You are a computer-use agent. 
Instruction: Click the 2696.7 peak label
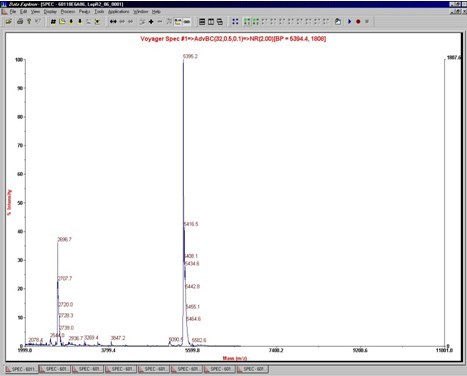pyautogui.click(x=64, y=239)
